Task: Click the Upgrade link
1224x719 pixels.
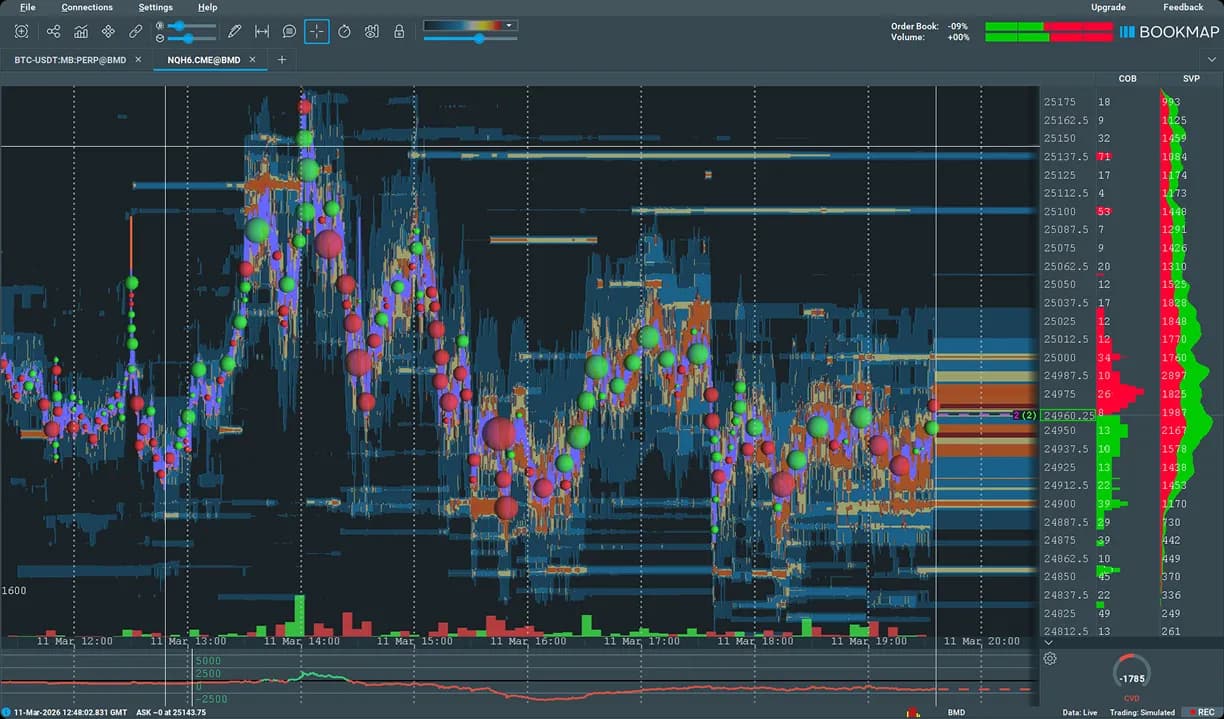Action: tap(1108, 7)
